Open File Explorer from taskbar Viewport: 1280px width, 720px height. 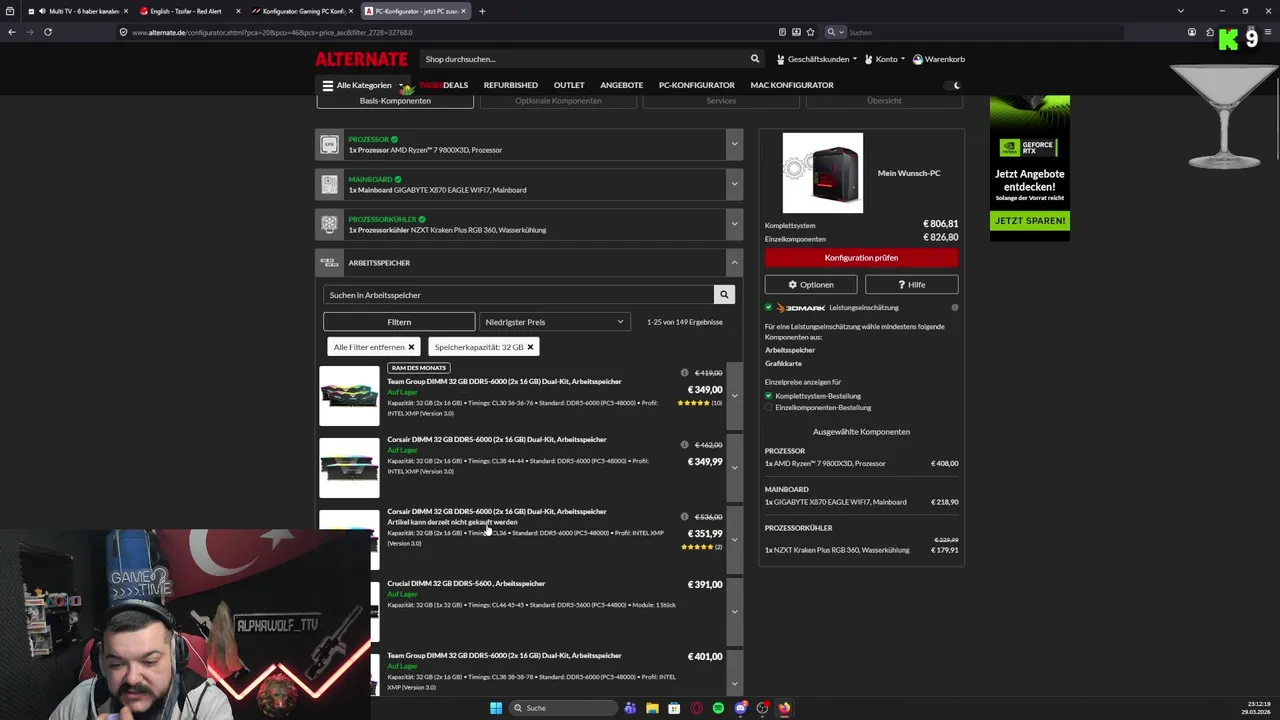[652, 708]
